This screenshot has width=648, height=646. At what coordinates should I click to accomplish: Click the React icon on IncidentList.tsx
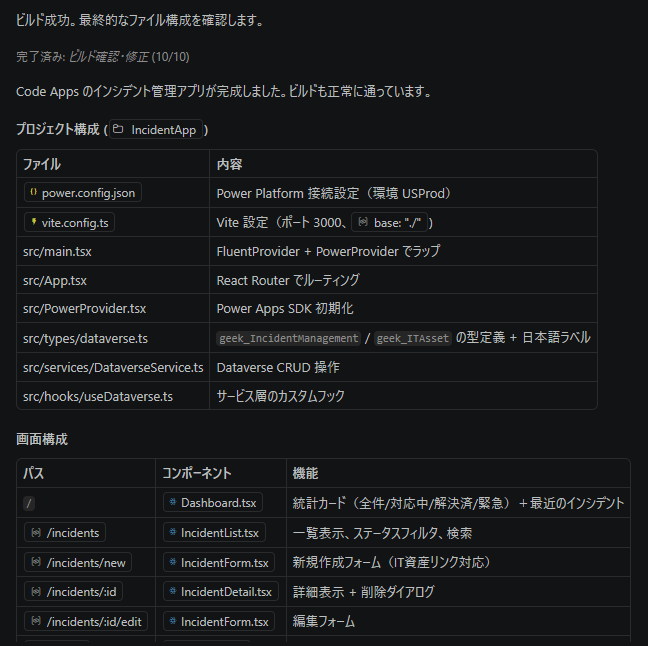(172, 533)
